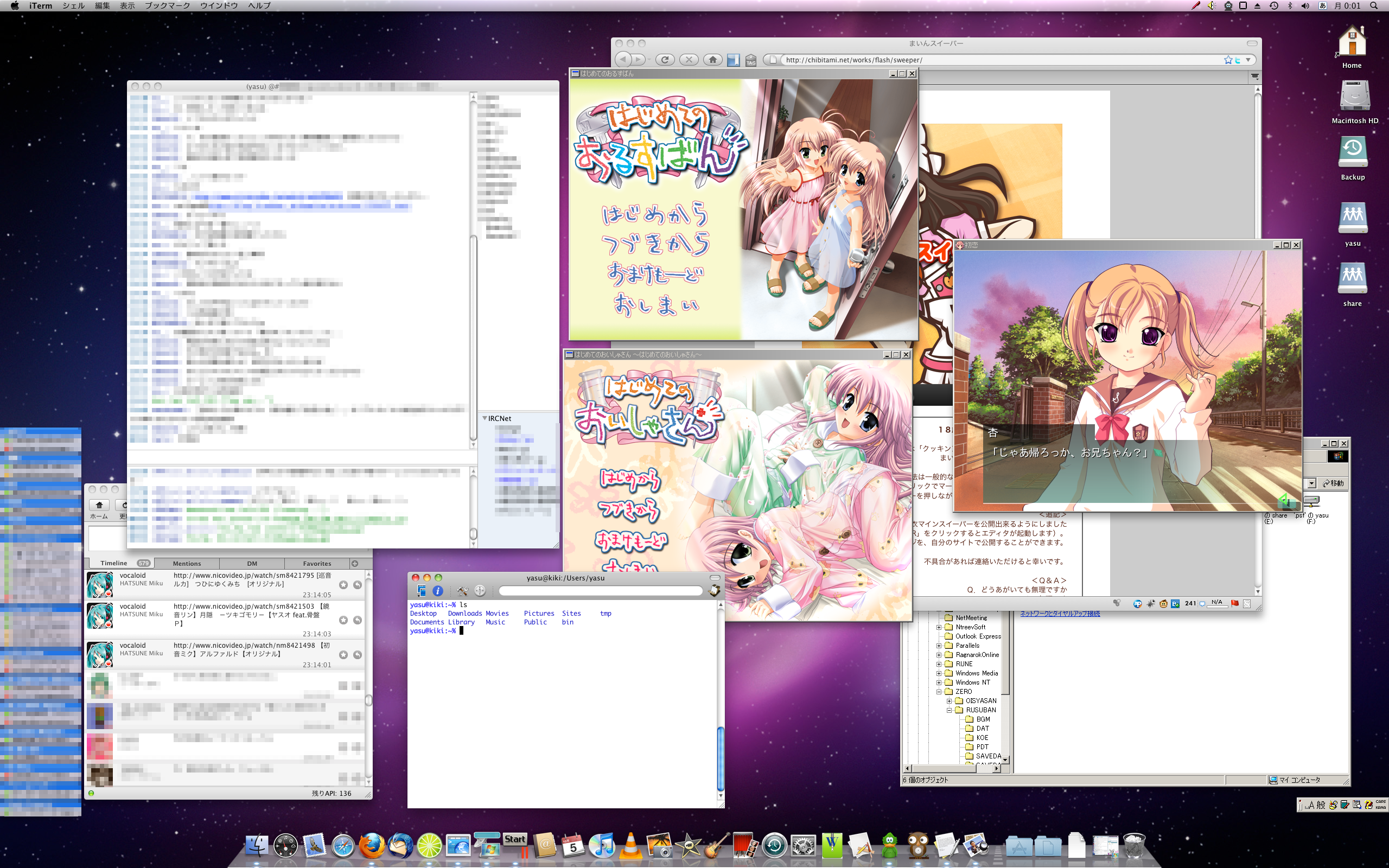Click the folder tree horizontal scrollbar
The height and width of the screenshot is (868, 1389).
click(953, 768)
